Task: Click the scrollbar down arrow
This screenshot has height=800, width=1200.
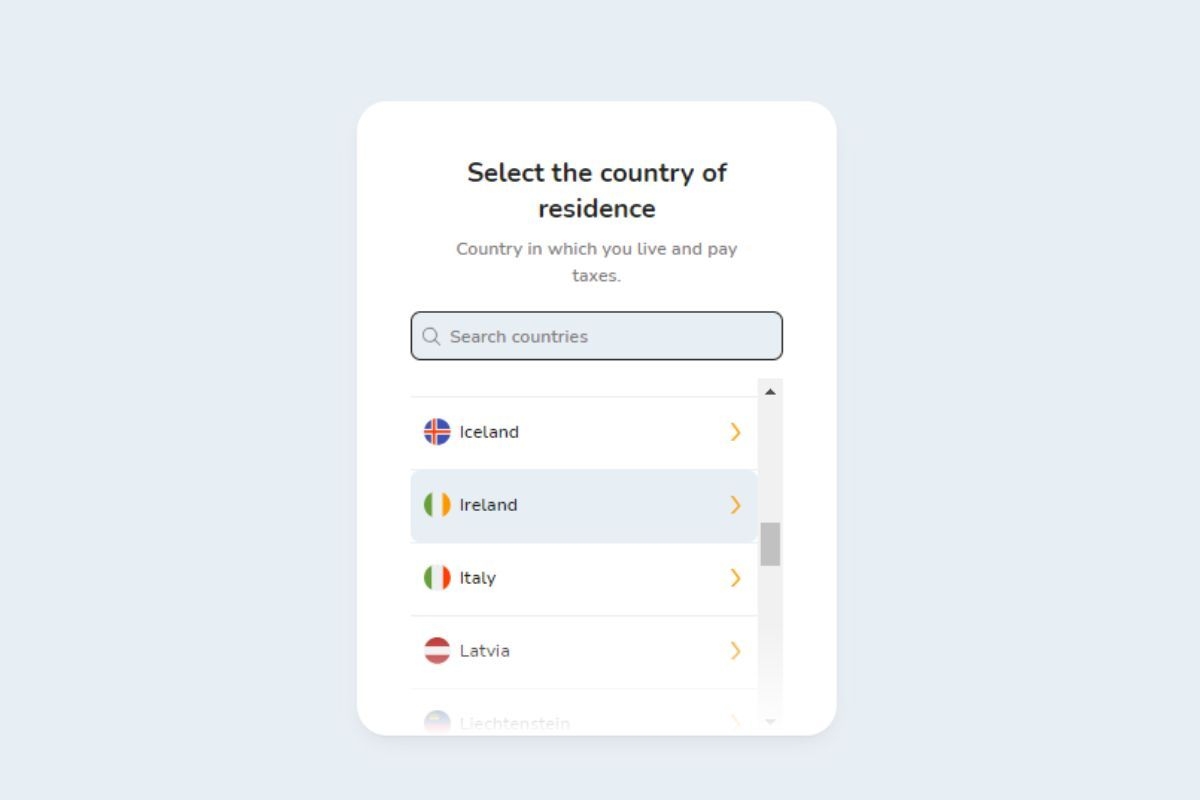Action: coord(770,721)
